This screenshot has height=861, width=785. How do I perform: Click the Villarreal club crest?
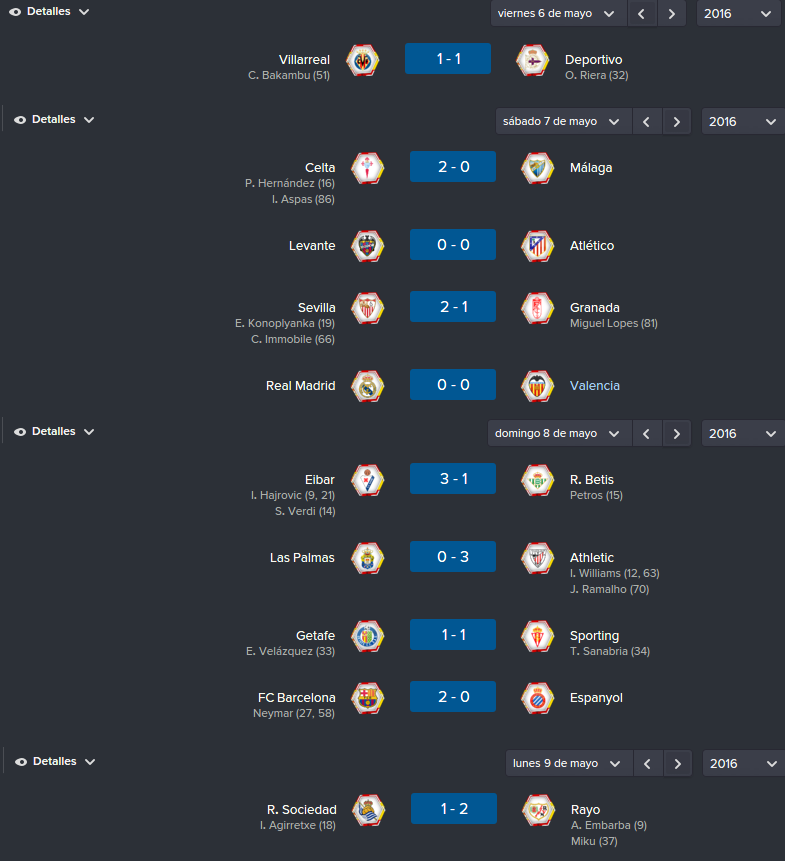(363, 60)
